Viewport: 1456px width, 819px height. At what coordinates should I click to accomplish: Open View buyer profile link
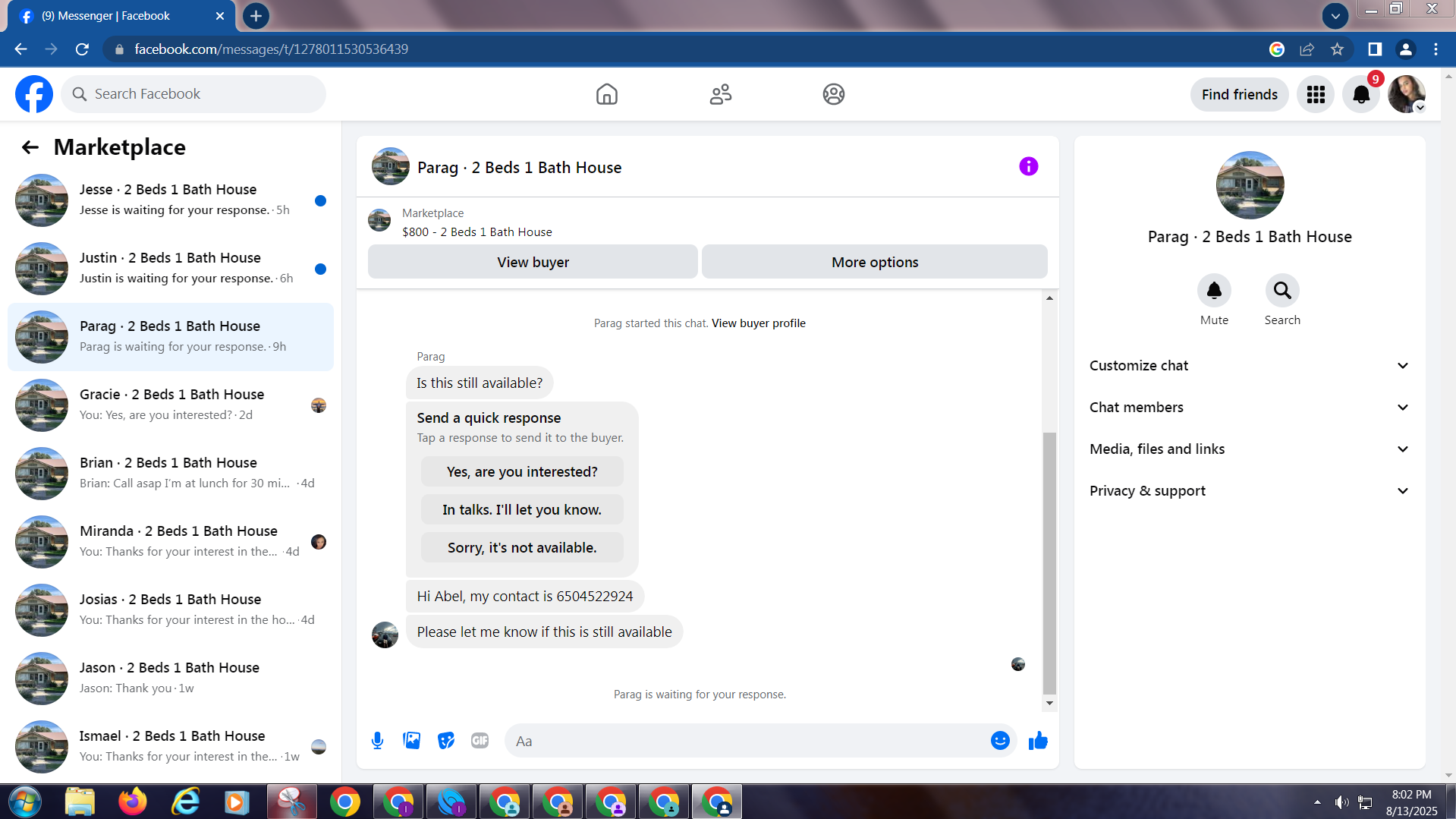(758, 323)
